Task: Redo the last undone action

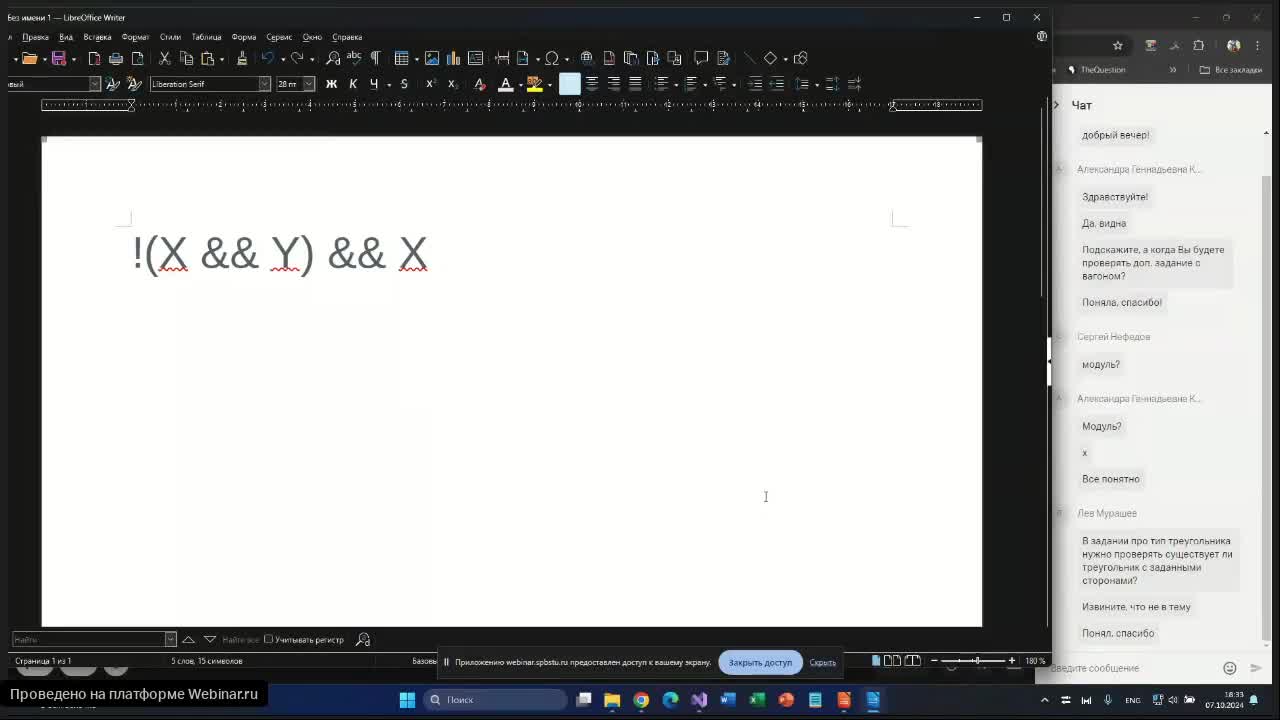Action: coord(297,58)
